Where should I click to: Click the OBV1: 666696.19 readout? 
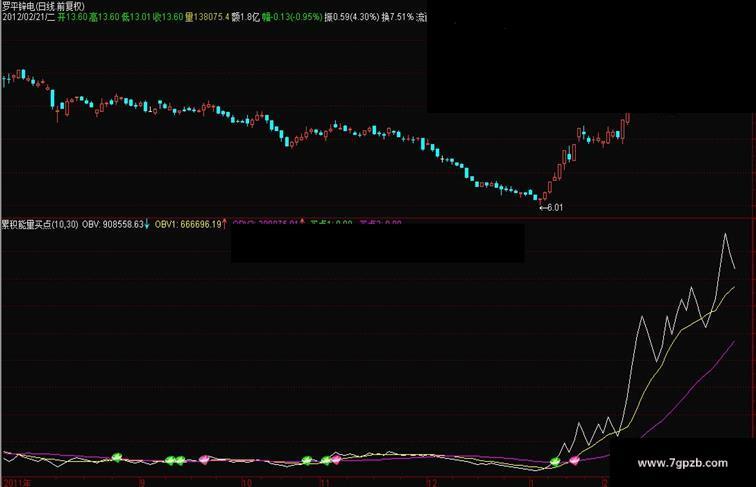tap(188, 224)
